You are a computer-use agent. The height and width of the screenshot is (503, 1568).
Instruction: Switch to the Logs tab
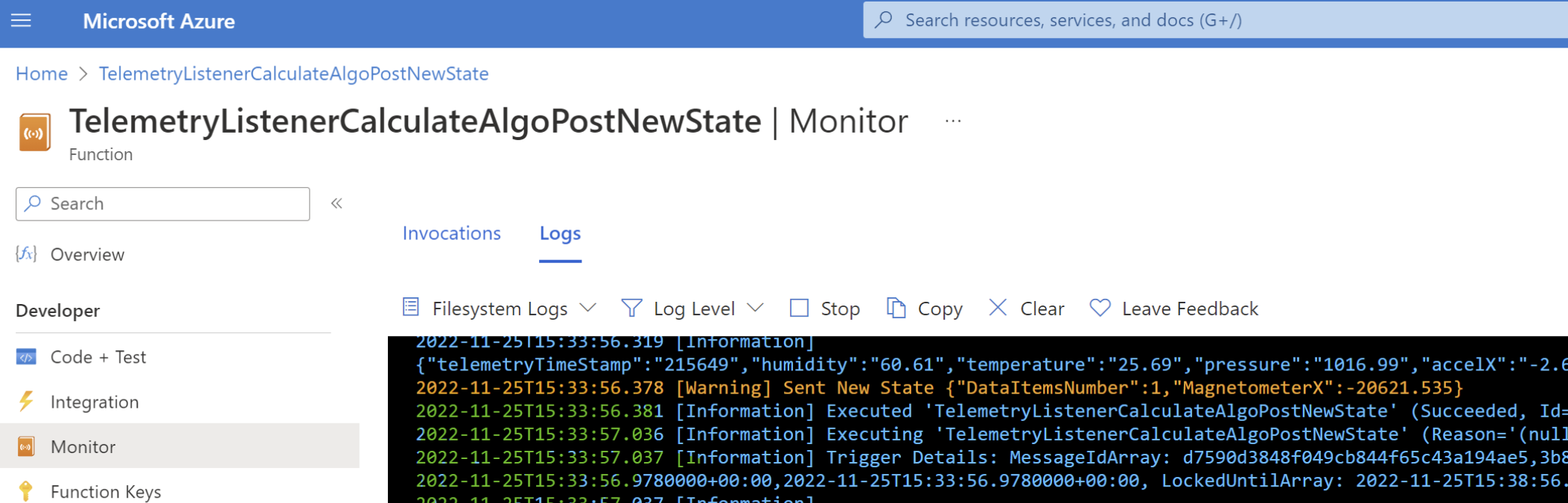coord(560,233)
